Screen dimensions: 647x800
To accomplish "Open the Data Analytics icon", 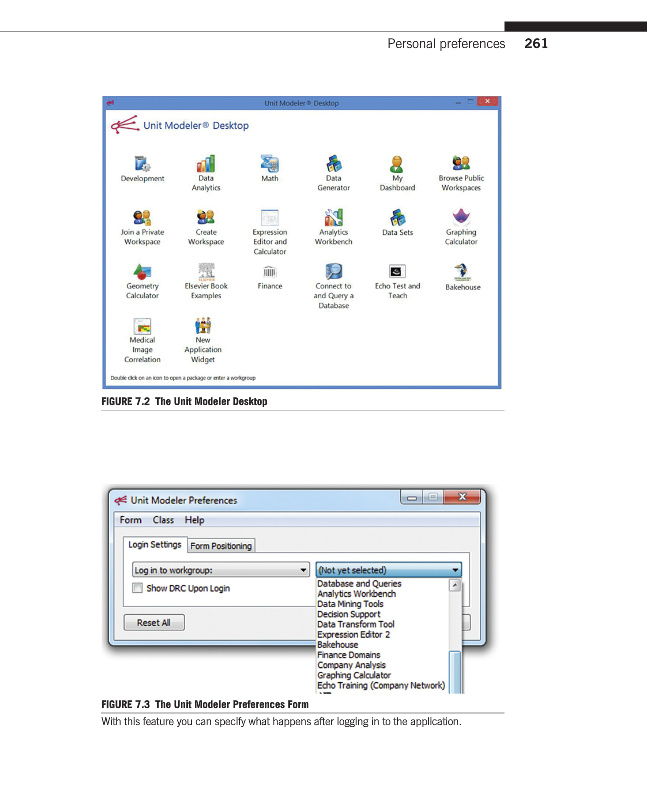I will [206, 164].
